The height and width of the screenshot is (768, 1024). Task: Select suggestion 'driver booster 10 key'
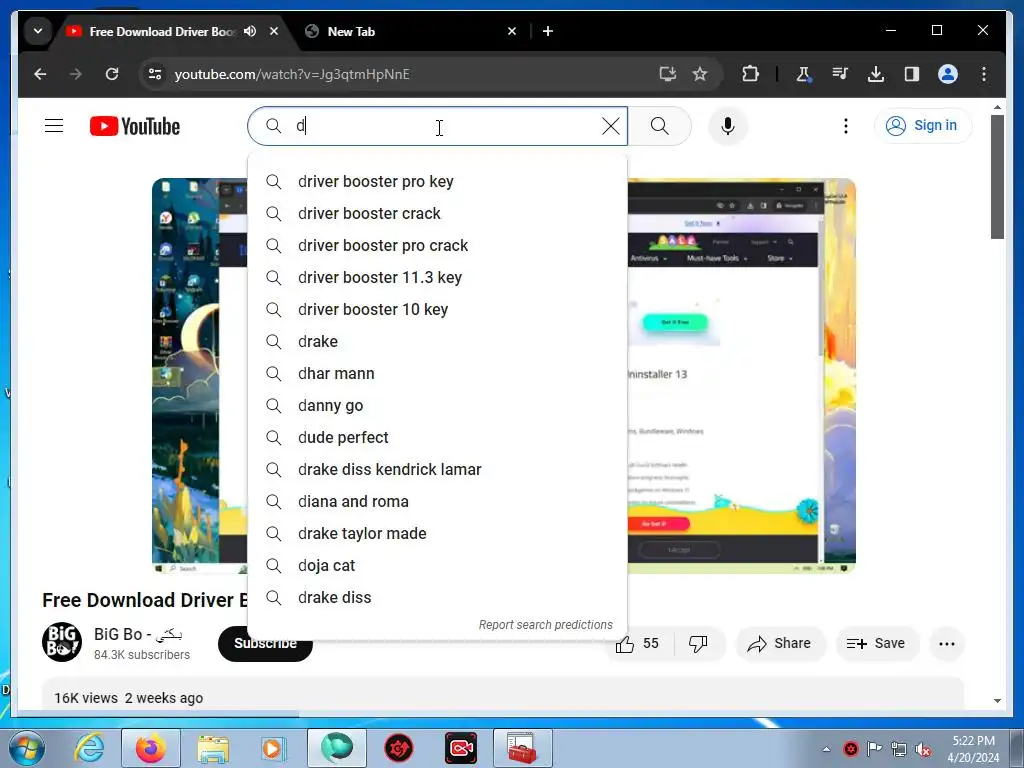coord(438,310)
